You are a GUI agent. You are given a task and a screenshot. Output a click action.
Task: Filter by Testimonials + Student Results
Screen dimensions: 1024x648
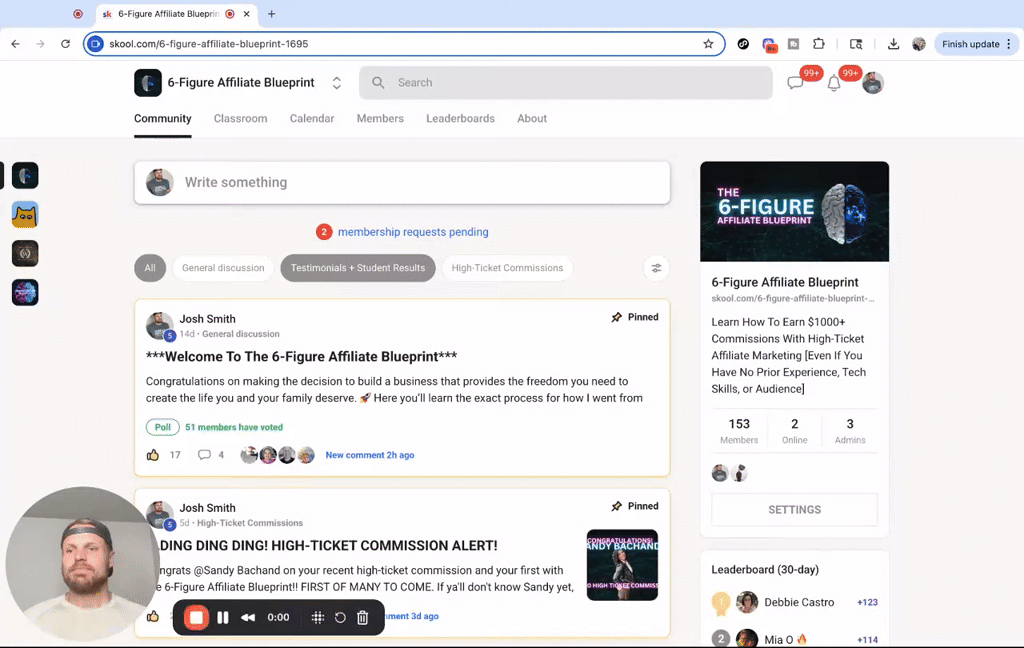(x=358, y=268)
